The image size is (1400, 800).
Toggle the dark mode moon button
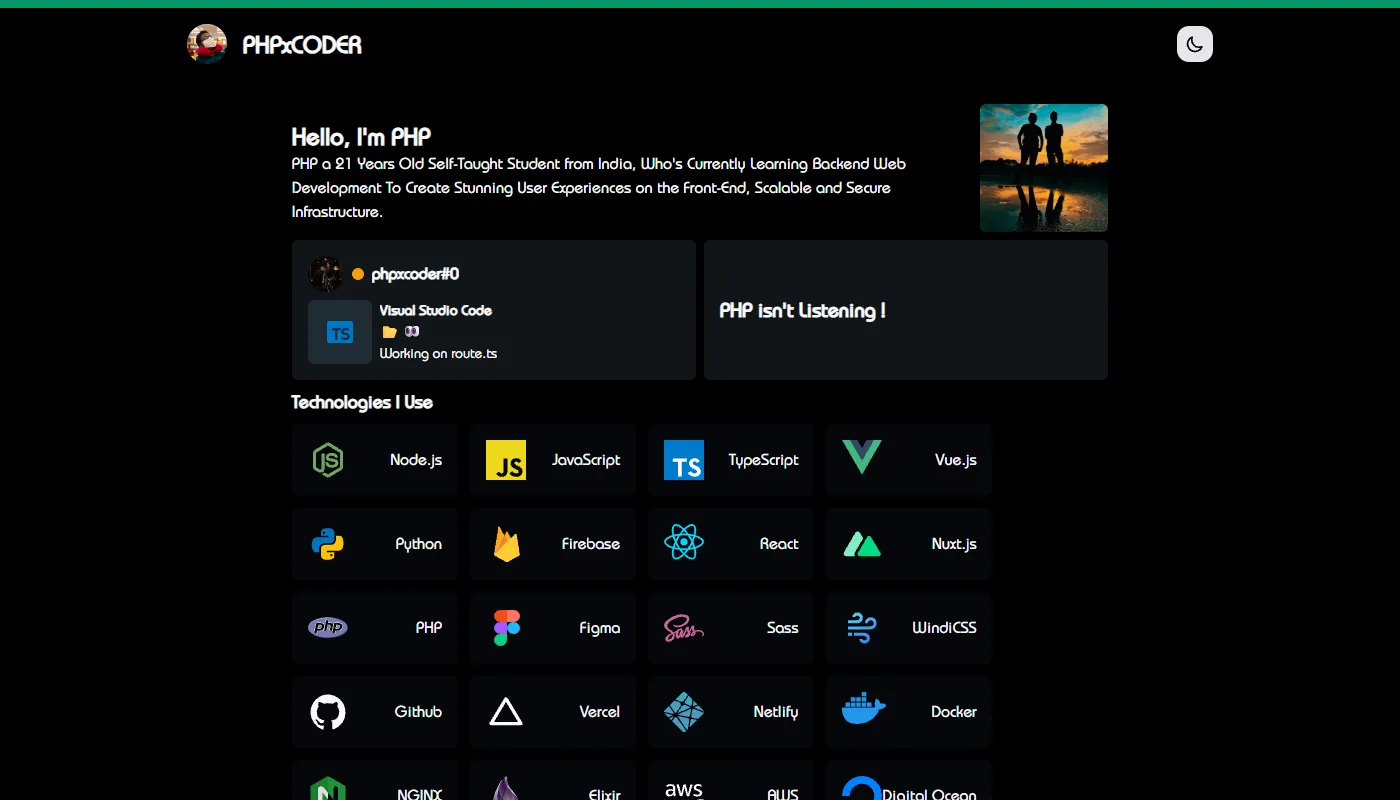point(1195,44)
